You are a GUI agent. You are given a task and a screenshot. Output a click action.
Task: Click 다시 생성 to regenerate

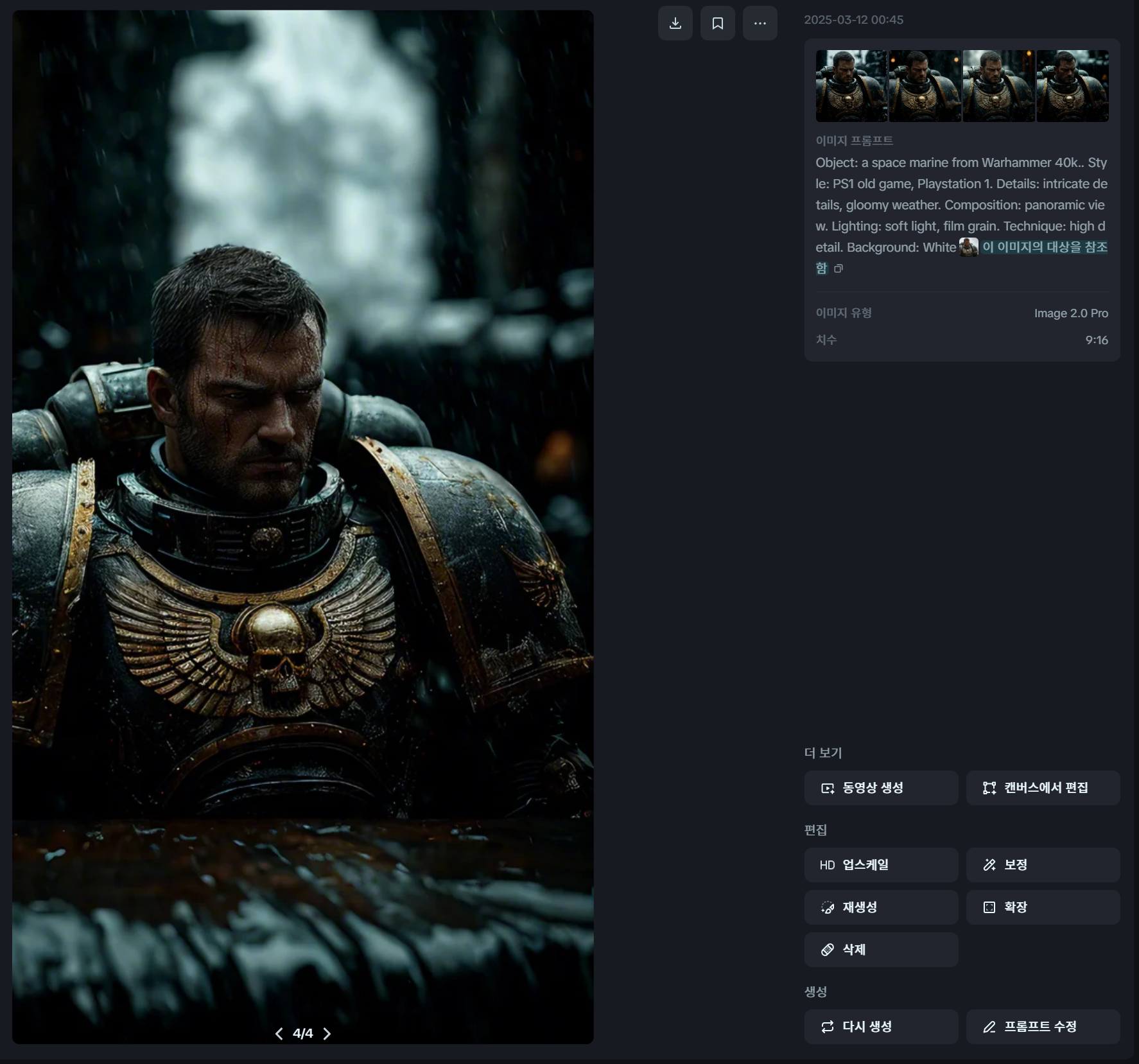[x=881, y=1027]
